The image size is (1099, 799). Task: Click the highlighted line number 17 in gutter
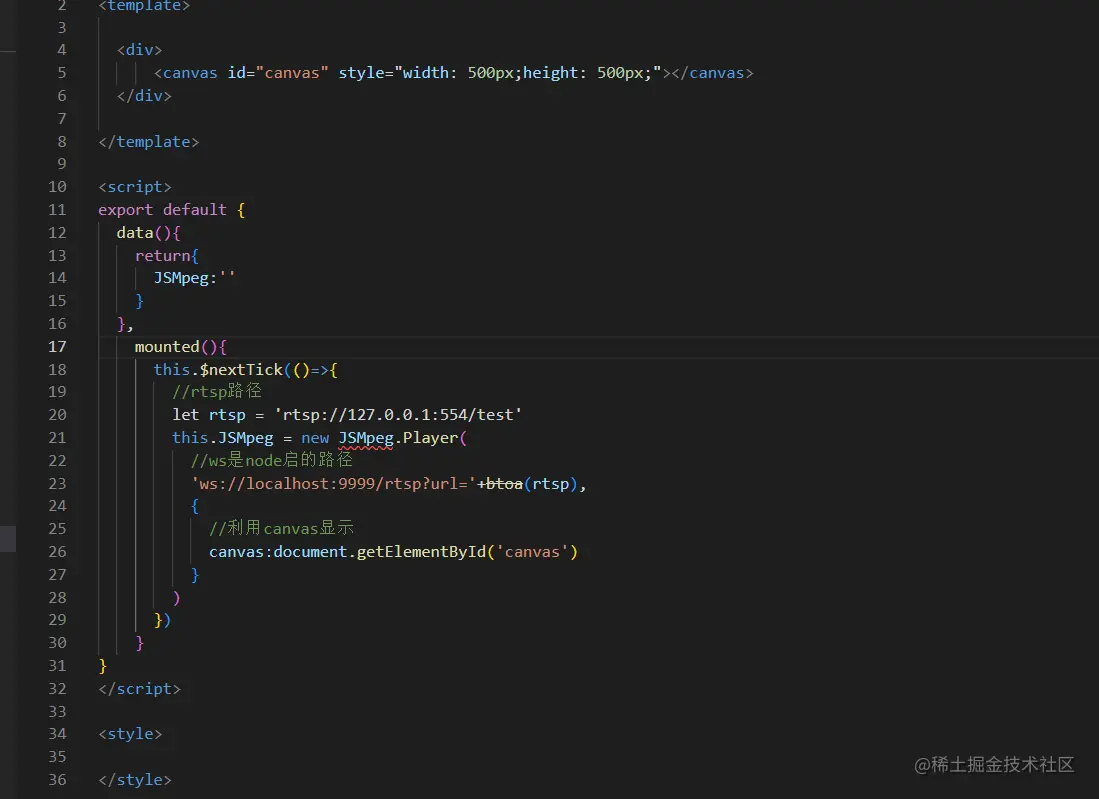[x=57, y=347]
